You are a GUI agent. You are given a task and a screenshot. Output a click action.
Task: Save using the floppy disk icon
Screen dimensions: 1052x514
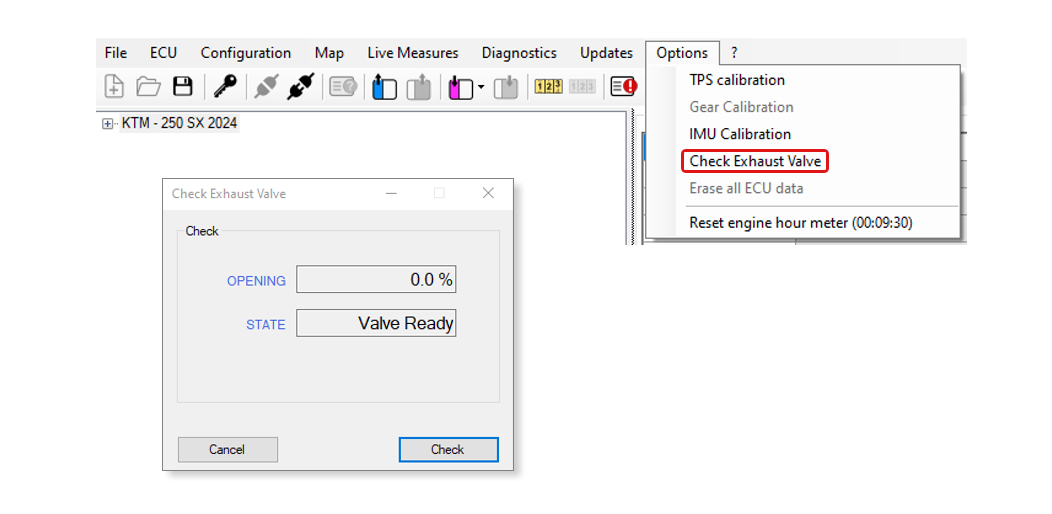point(182,87)
